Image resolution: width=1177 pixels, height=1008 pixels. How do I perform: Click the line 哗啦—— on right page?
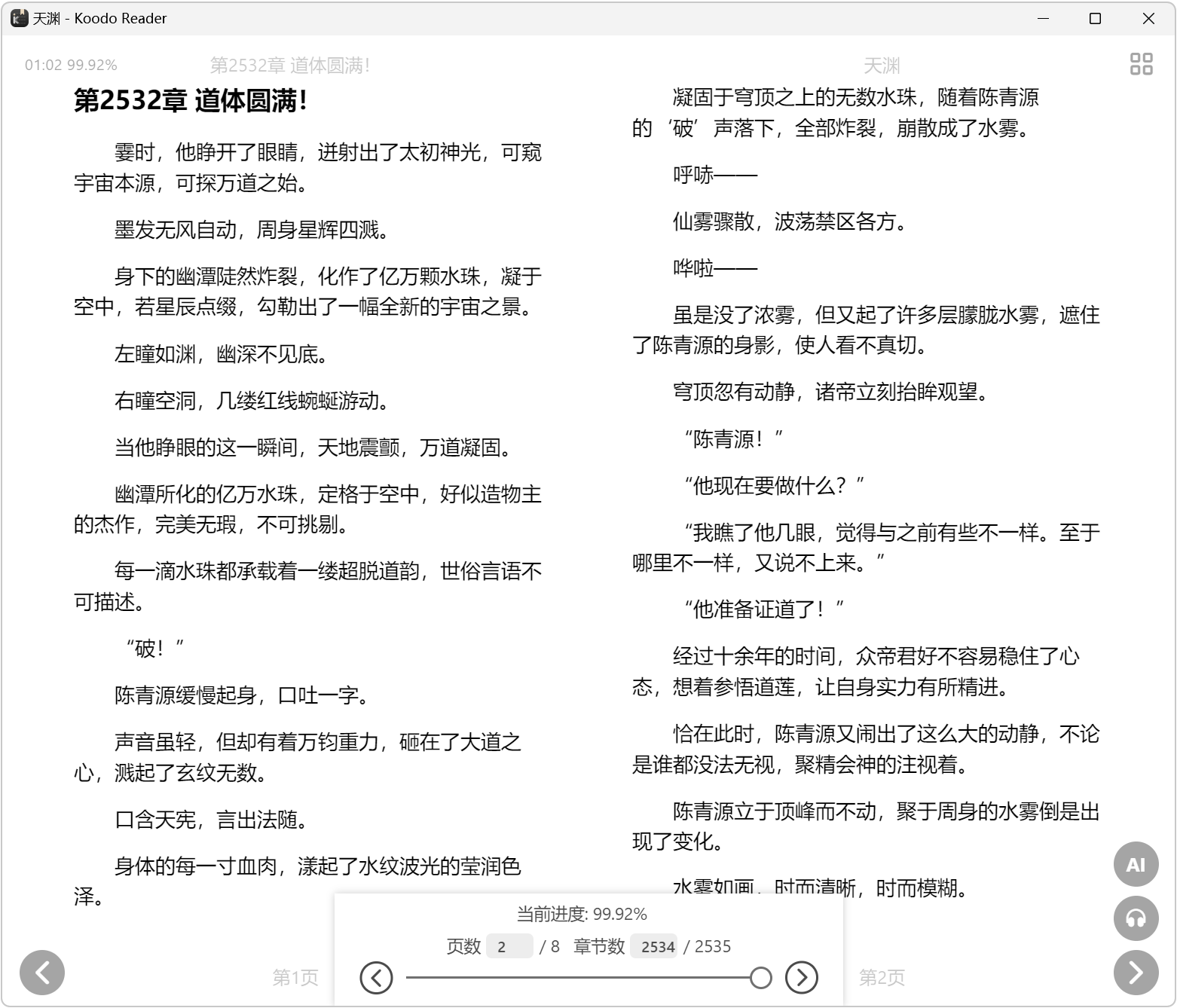click(x=715, y=268)
